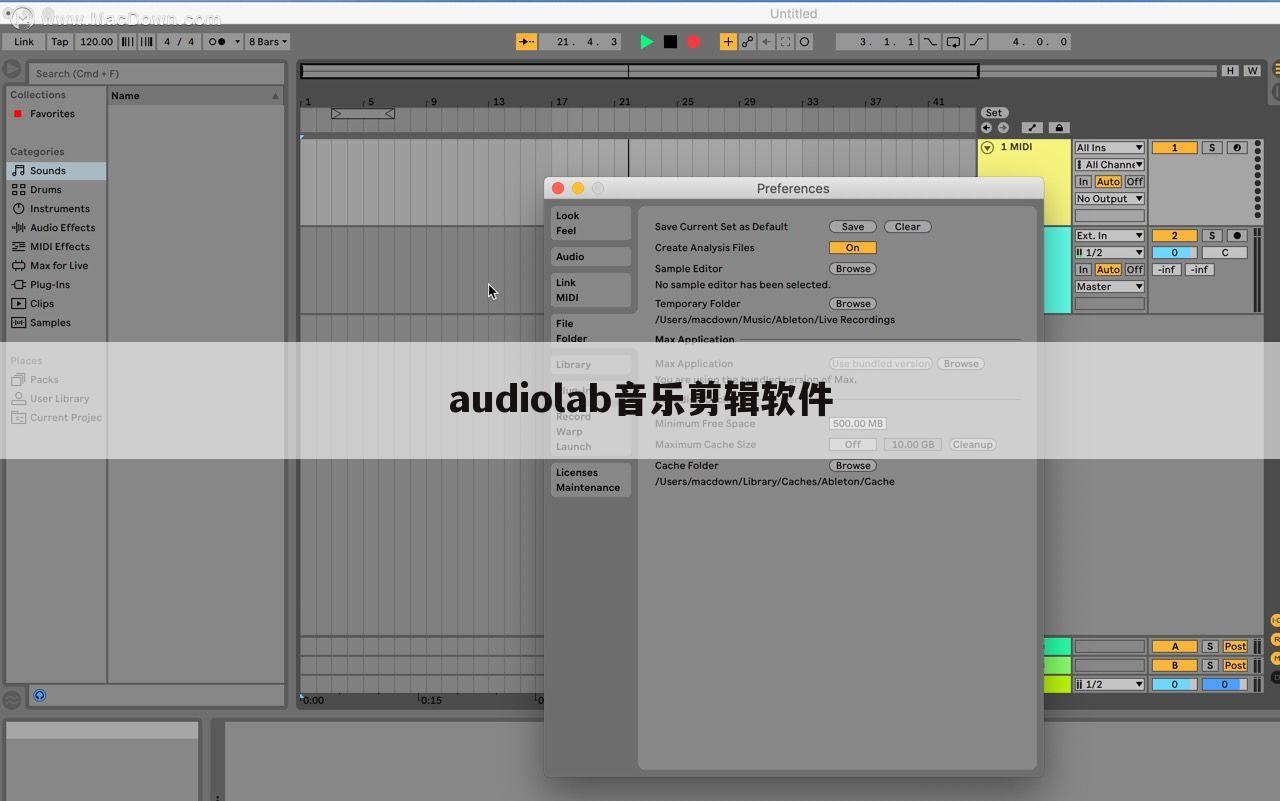Select the Sounds category
This screenshot has height=801, width=1280.
pyautogui.click(x=56, y=171)
